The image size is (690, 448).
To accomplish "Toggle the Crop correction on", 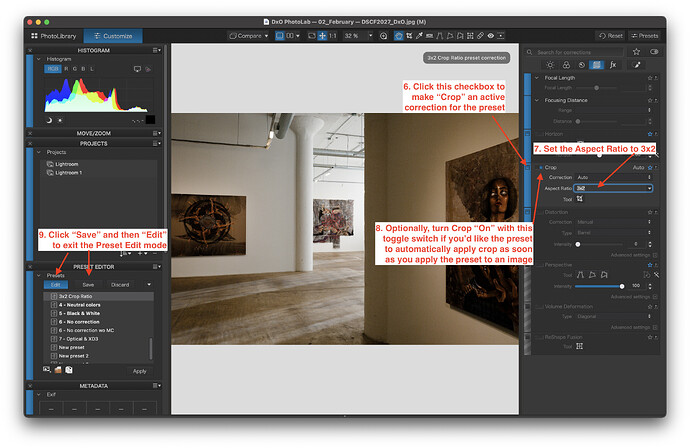I will coord(540,168).
